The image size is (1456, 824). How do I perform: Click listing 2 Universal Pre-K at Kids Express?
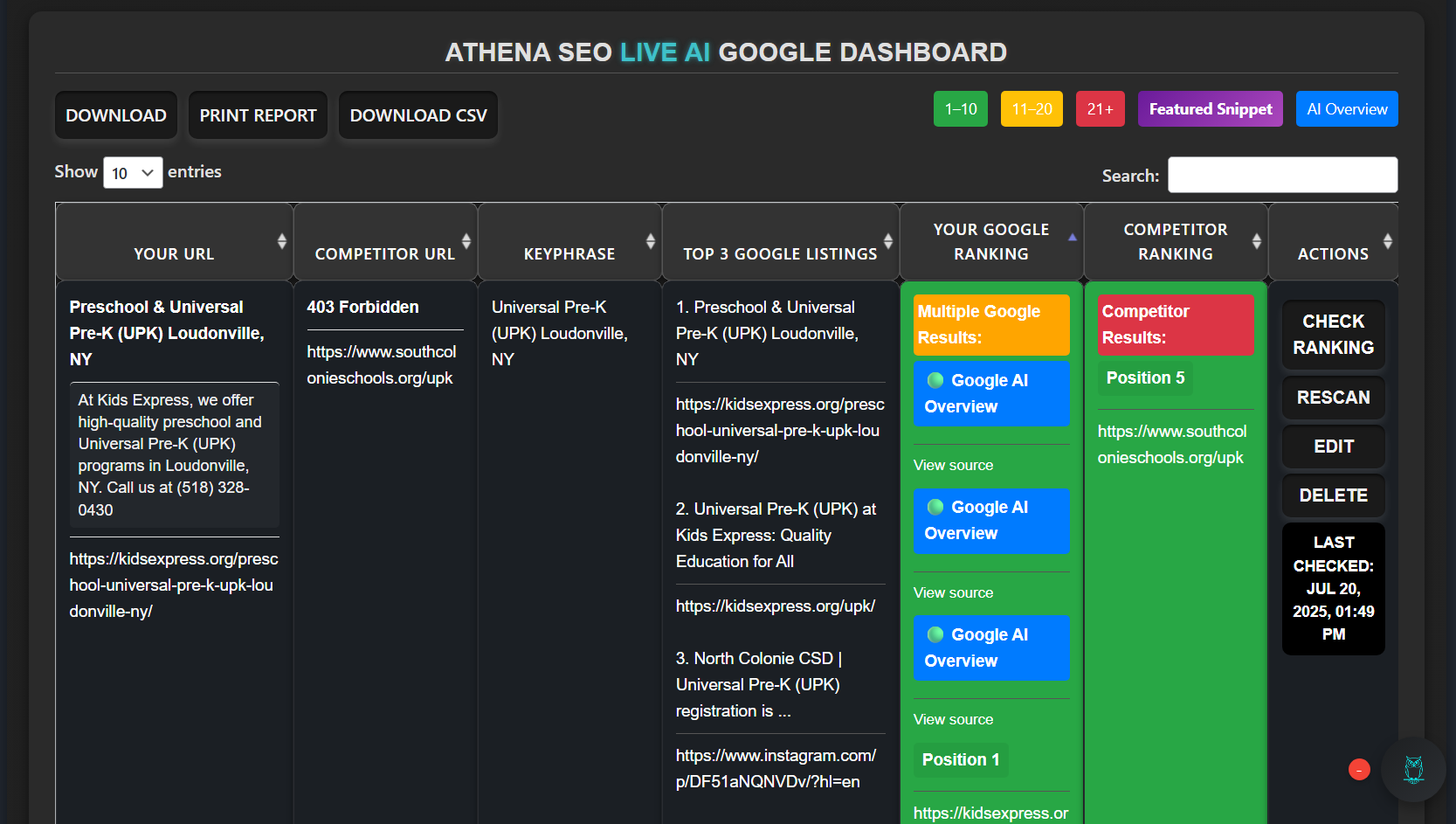pyautogui.click(x=776, y=536)
